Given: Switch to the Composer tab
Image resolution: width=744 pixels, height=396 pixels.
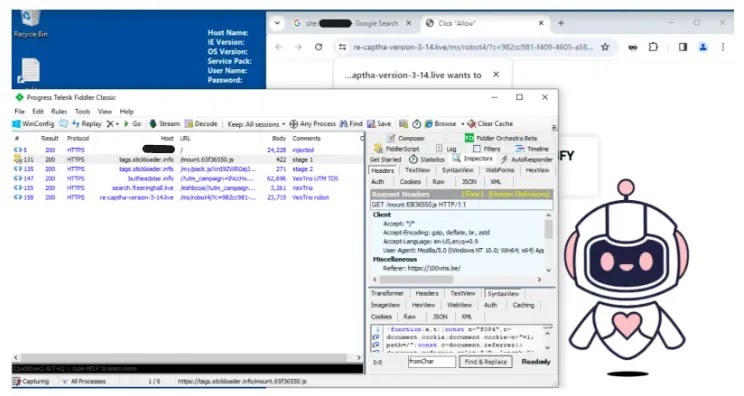Looking at the screenshot, I should click(406, 138).
